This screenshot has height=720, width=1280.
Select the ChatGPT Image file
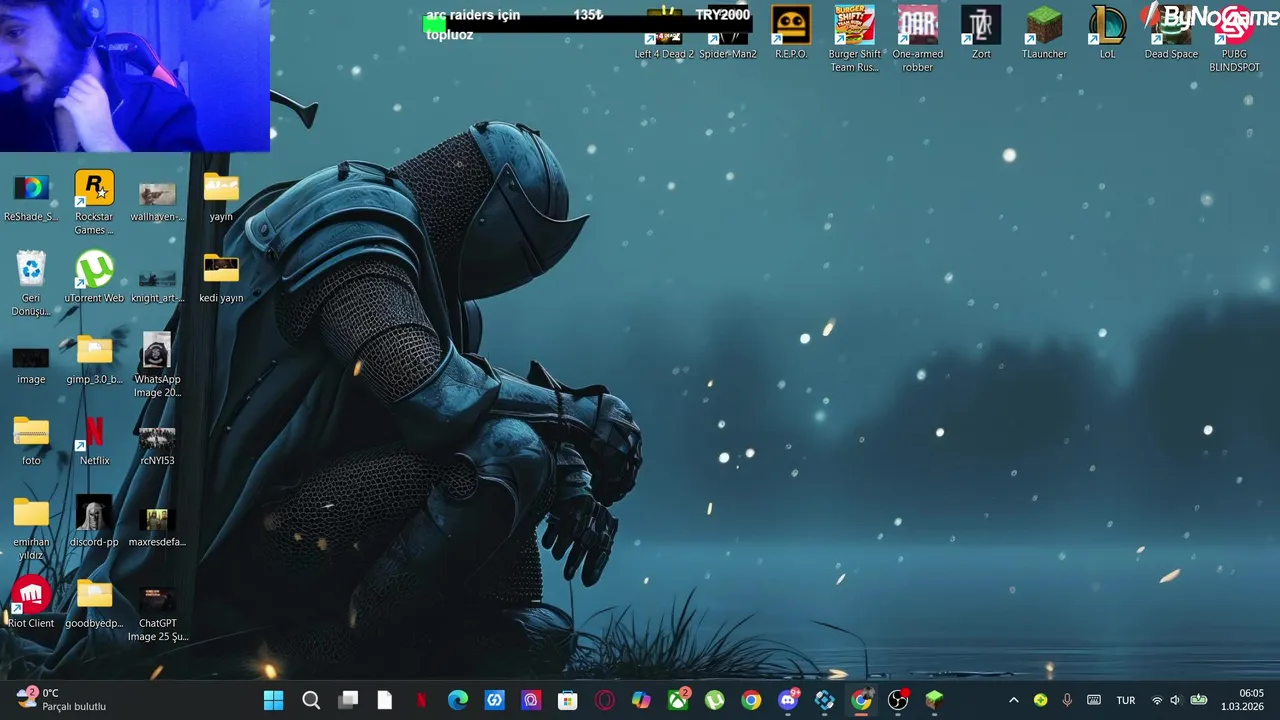pos(157,614)
